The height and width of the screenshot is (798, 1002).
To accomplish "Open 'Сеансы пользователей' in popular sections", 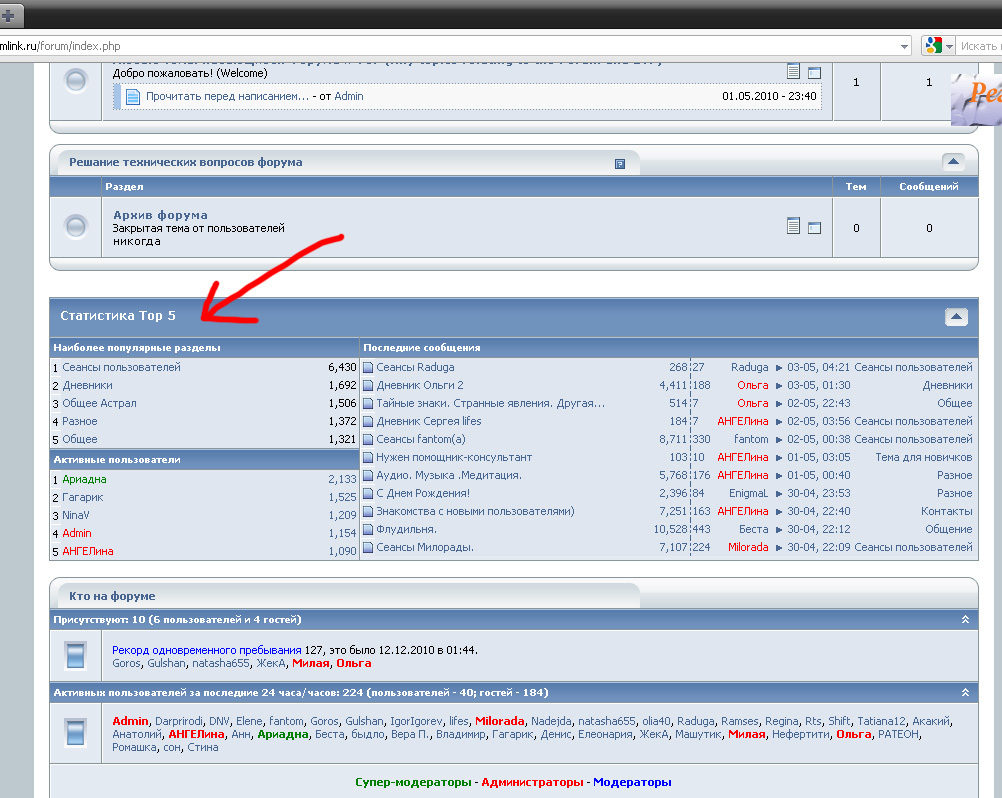I will [121, 367].
